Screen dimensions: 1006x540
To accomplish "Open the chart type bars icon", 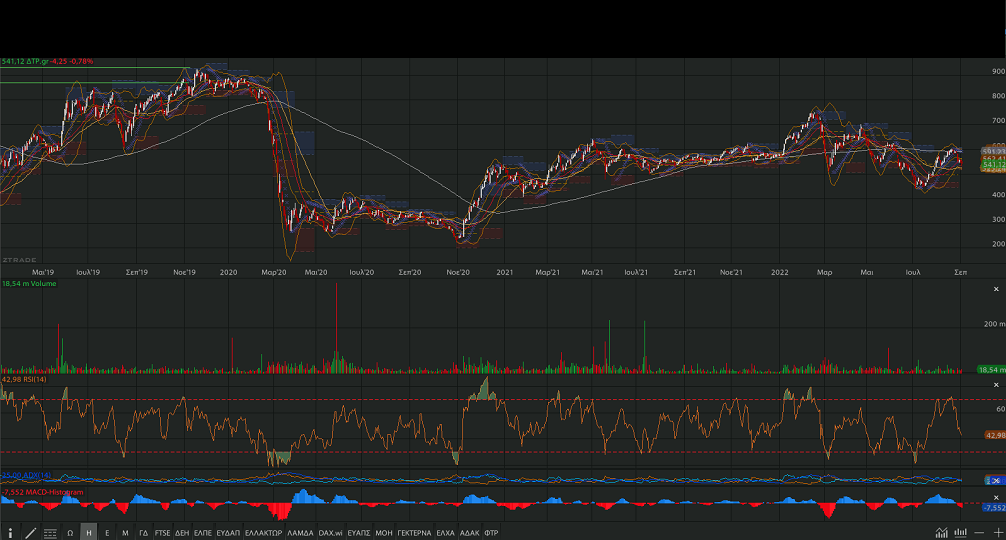I will 959,533.
